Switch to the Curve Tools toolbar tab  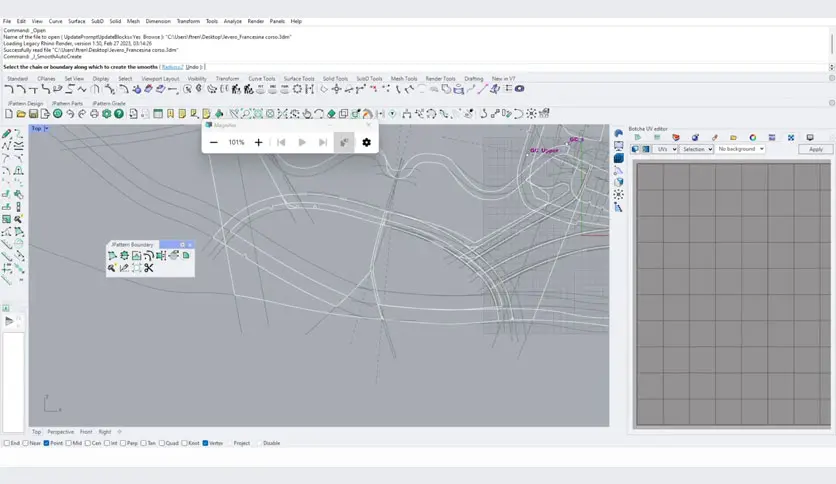pos(262,78)
